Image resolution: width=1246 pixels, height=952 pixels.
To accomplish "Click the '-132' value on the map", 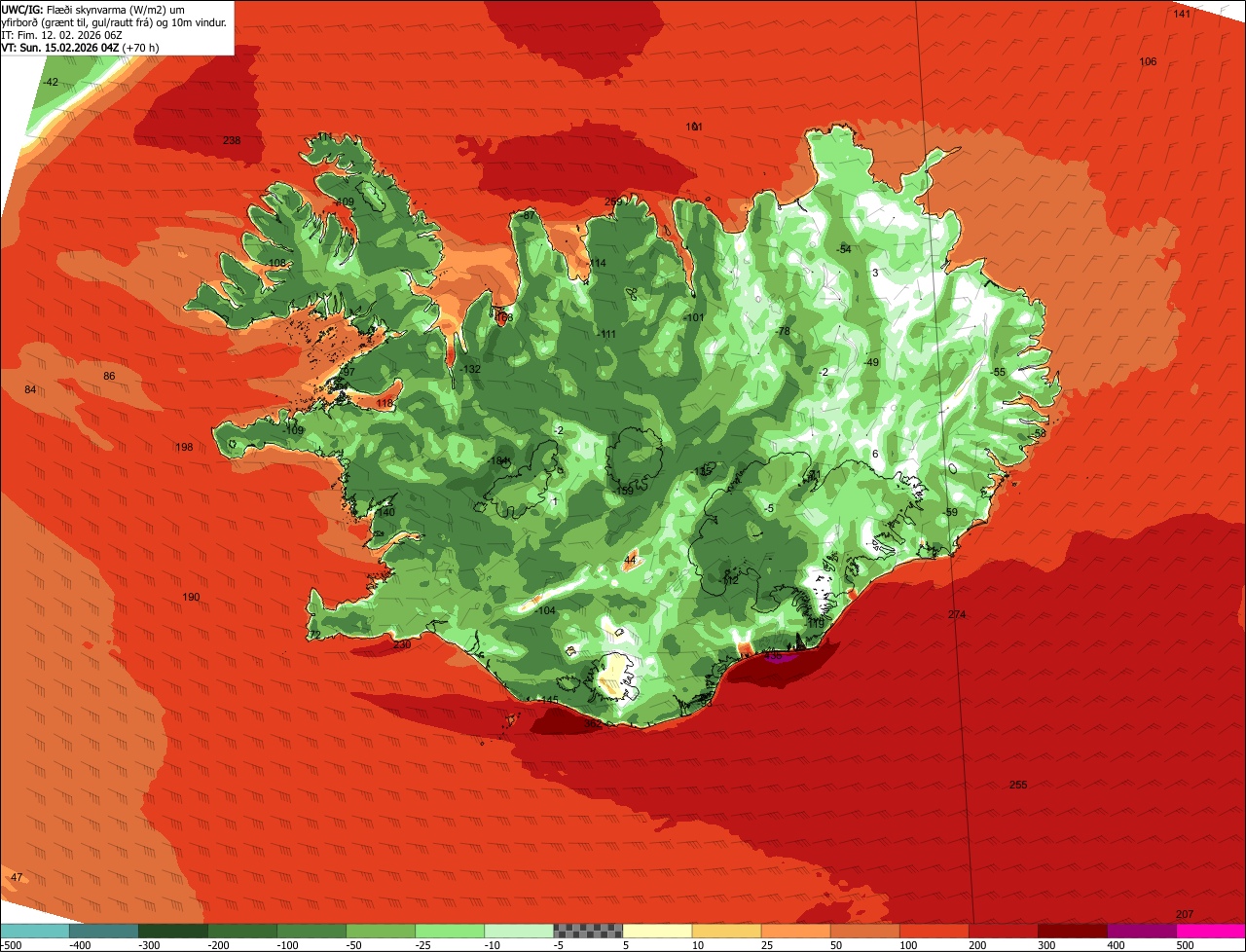I will point(470,369).
